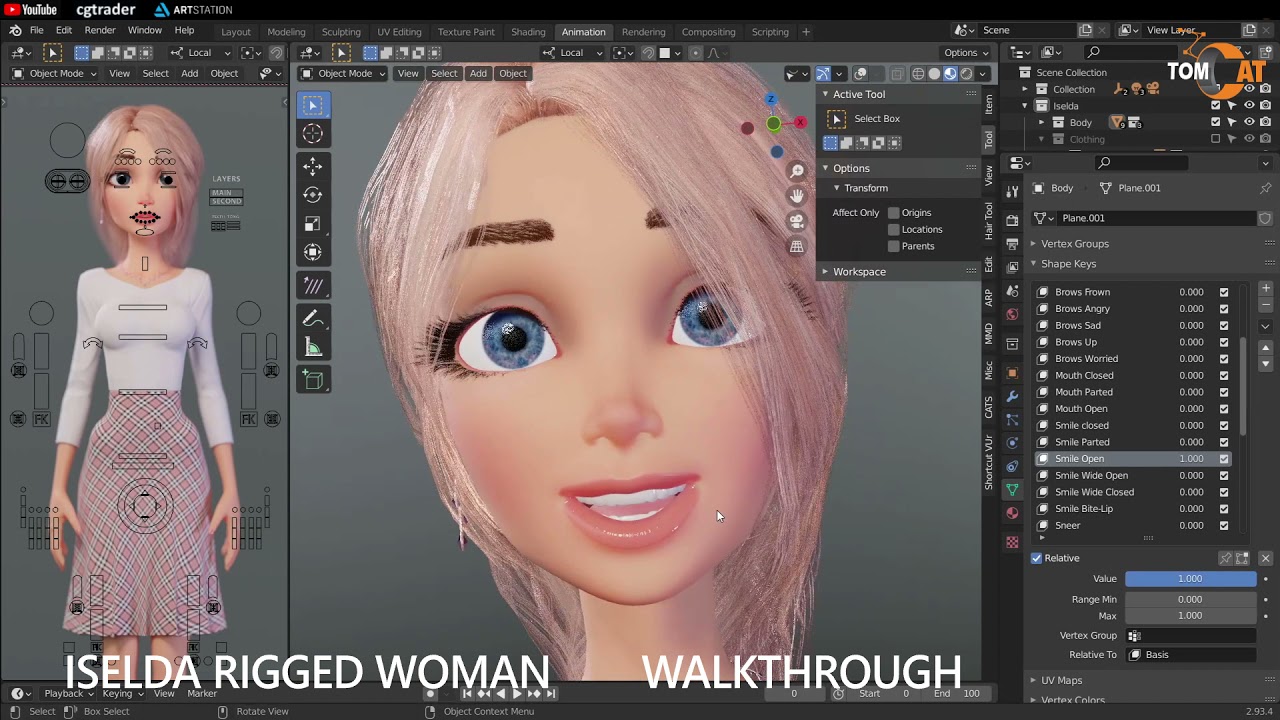Select the Scale tool
The width and height of the screenshot is (1280, 720).
pyautogui.click(x=313, y=224)
